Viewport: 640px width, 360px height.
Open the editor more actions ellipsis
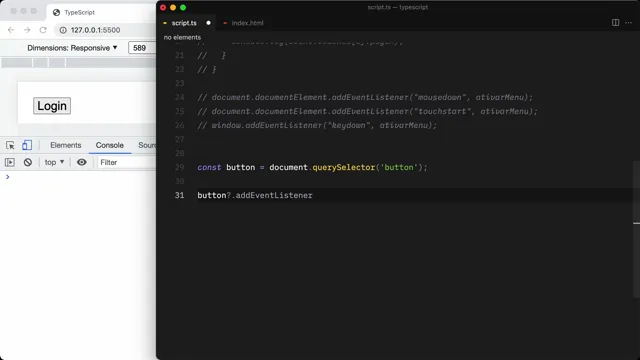[x=629, y=23]
